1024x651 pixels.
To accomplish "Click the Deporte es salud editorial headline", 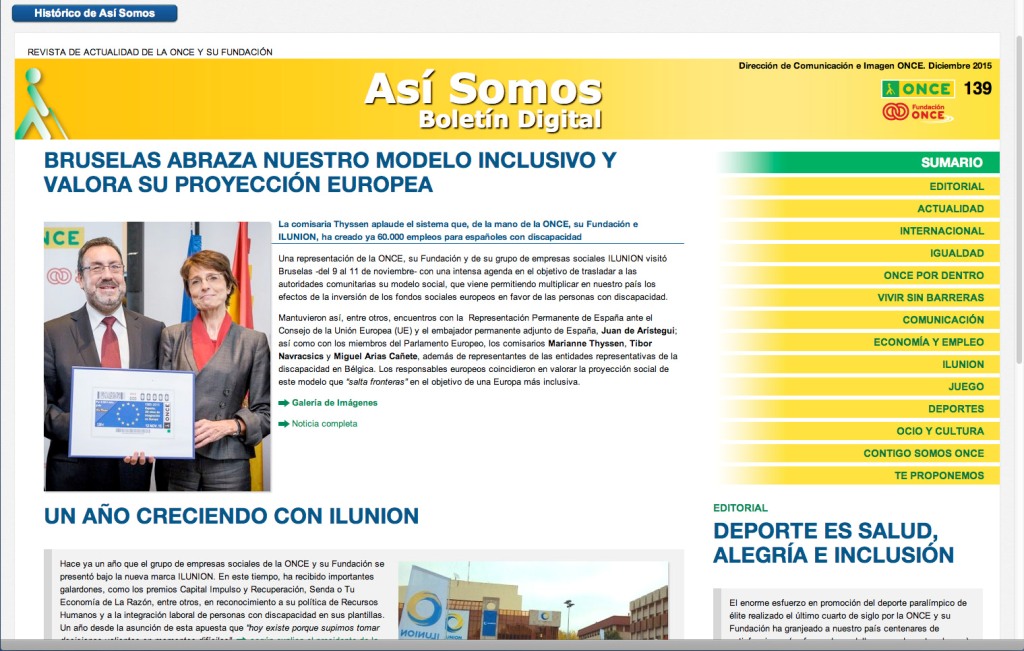I will pyautogui.click(x=833, y=543).
